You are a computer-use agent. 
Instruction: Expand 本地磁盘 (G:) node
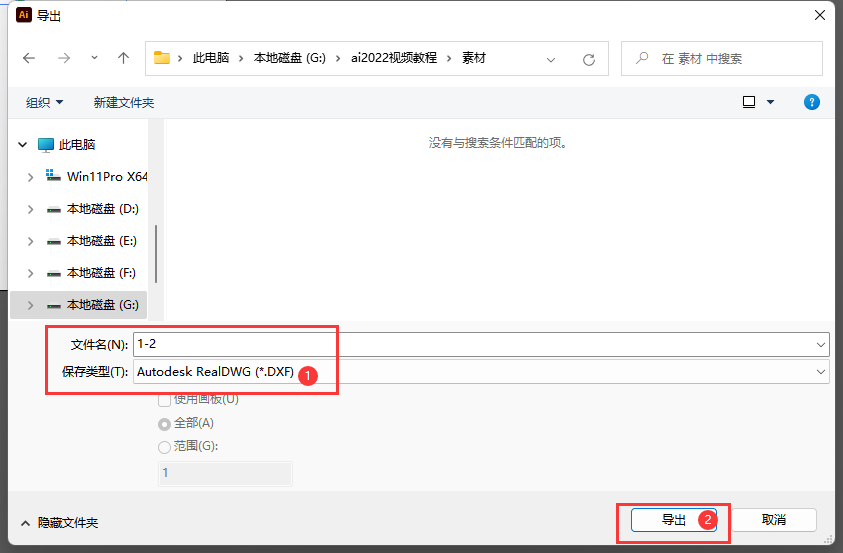31,305
